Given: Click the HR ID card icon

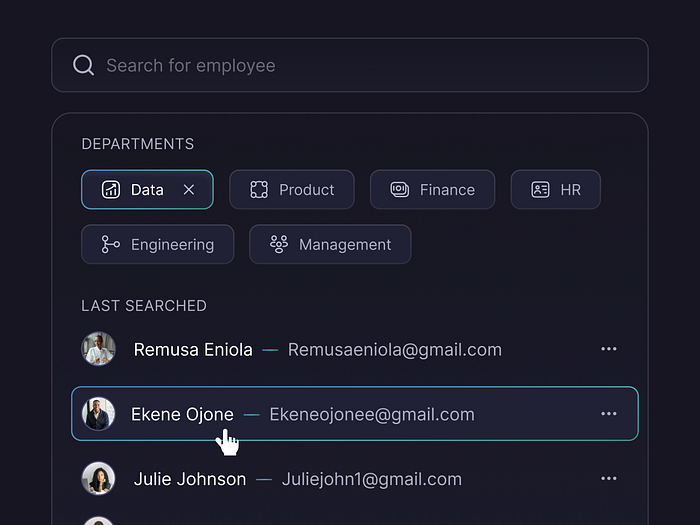Looking at the screenshot, I should (x=540, y=190).
